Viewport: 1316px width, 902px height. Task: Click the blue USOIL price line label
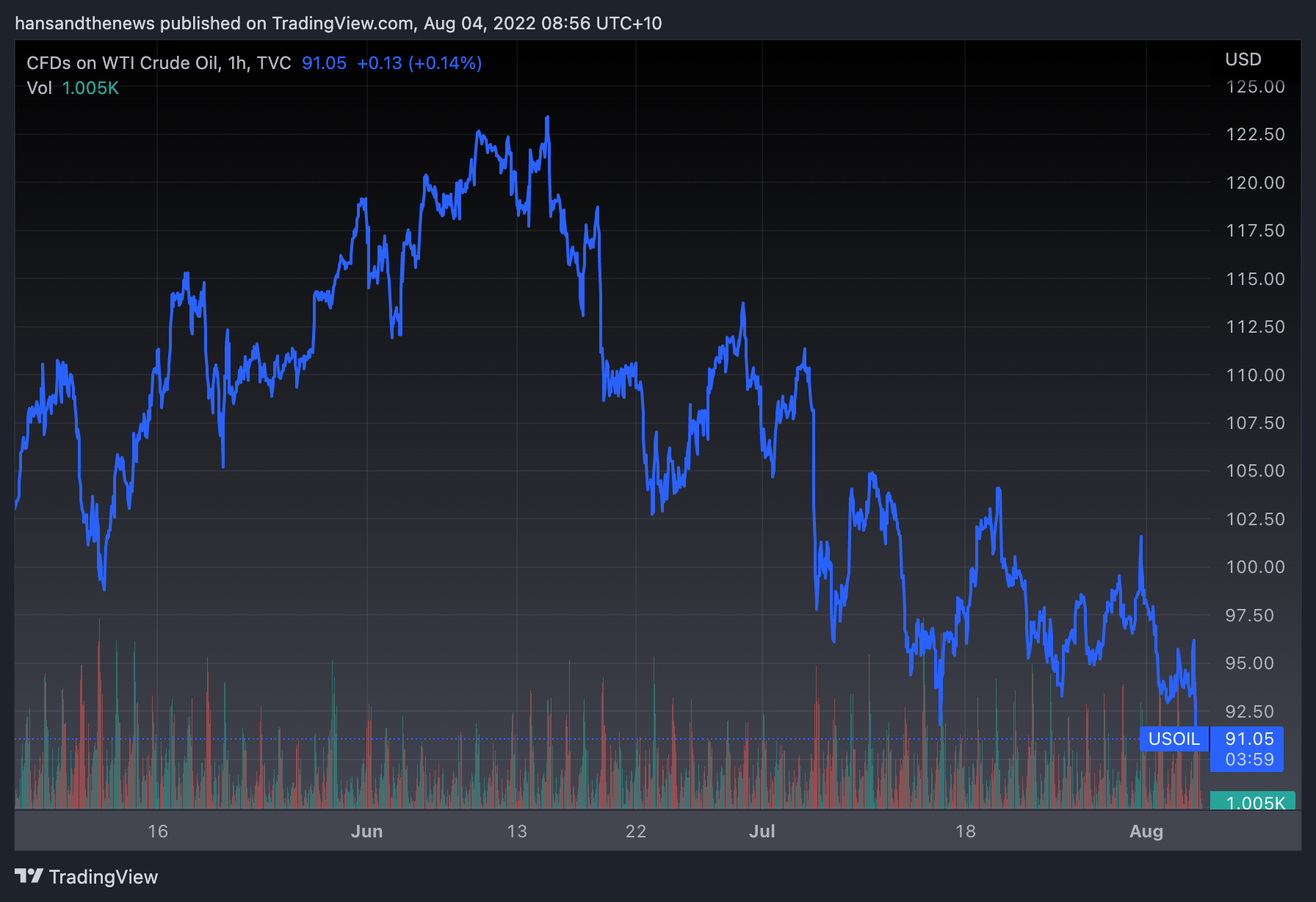pyautogui.click(x=1174, y=739)
